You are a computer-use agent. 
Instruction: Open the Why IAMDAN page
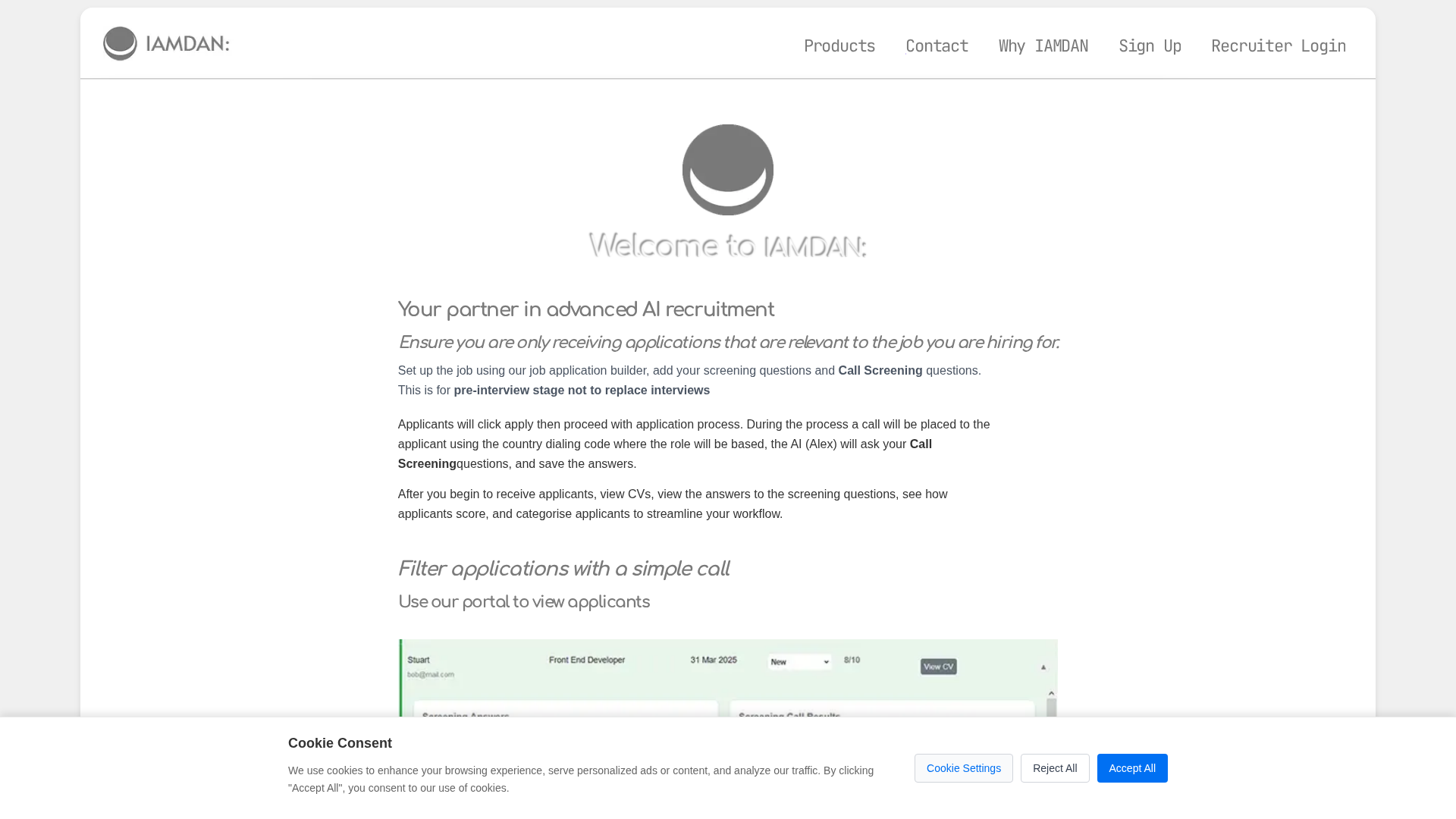click(1043, 45)
